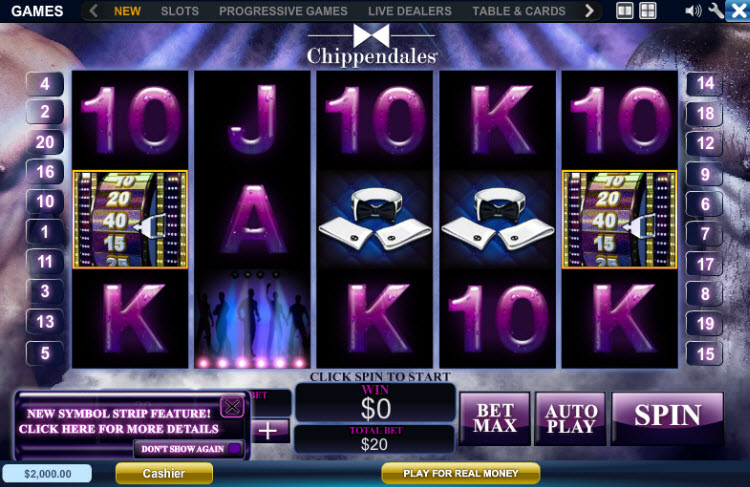This screenshot has height=487, width=750.
Task: Select payline number 4 marker
Action: [x=45, y=84]
